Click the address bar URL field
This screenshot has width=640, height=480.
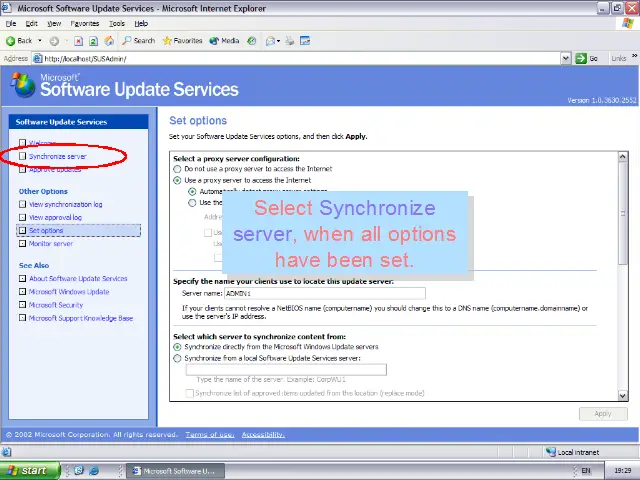297,58
